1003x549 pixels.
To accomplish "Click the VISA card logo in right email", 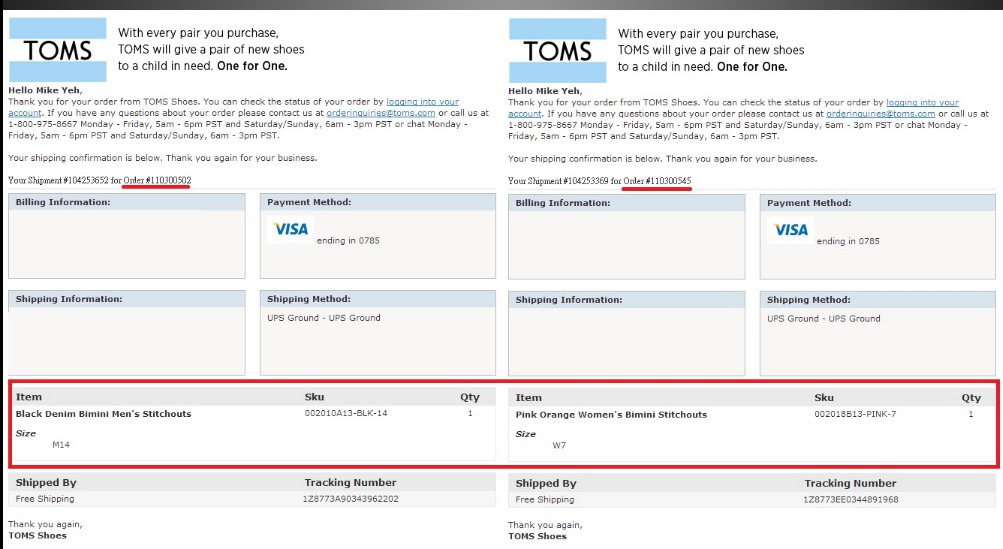I will (791, 230).
